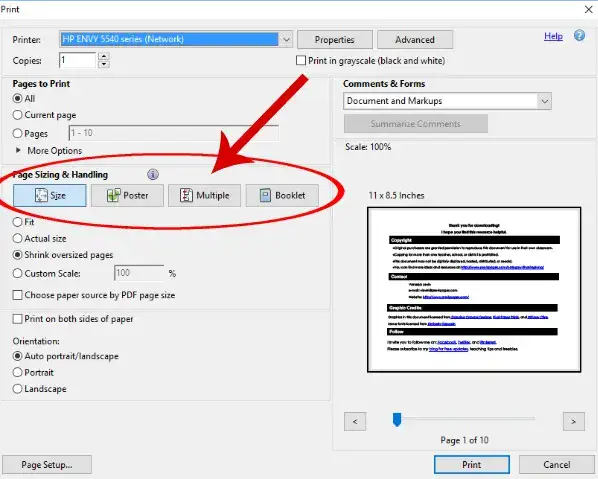Select the Actual size radio button
This screenshot has width=598, height=479.
(17, 239)
